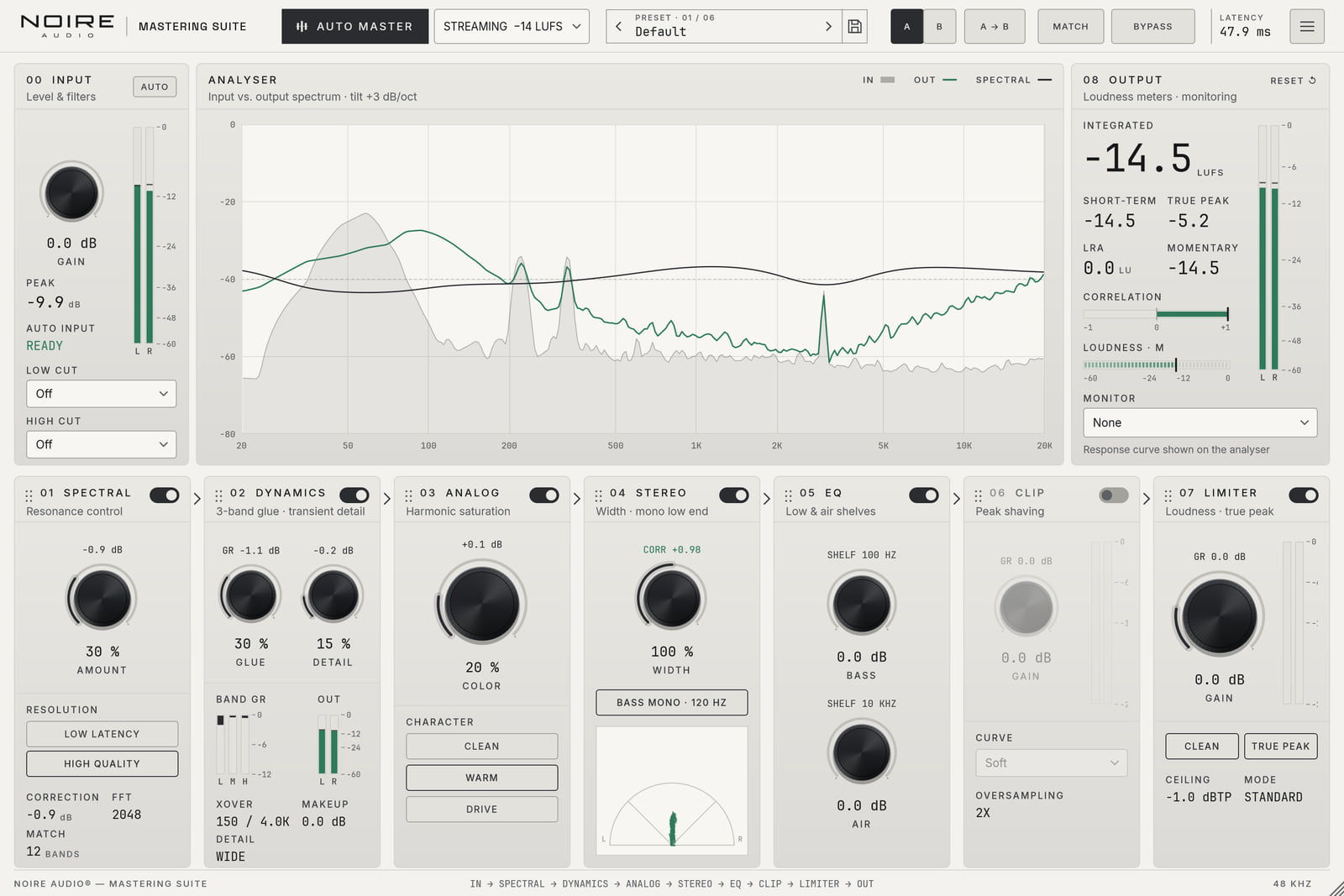Click the Match button

(x=1071, y=26)
